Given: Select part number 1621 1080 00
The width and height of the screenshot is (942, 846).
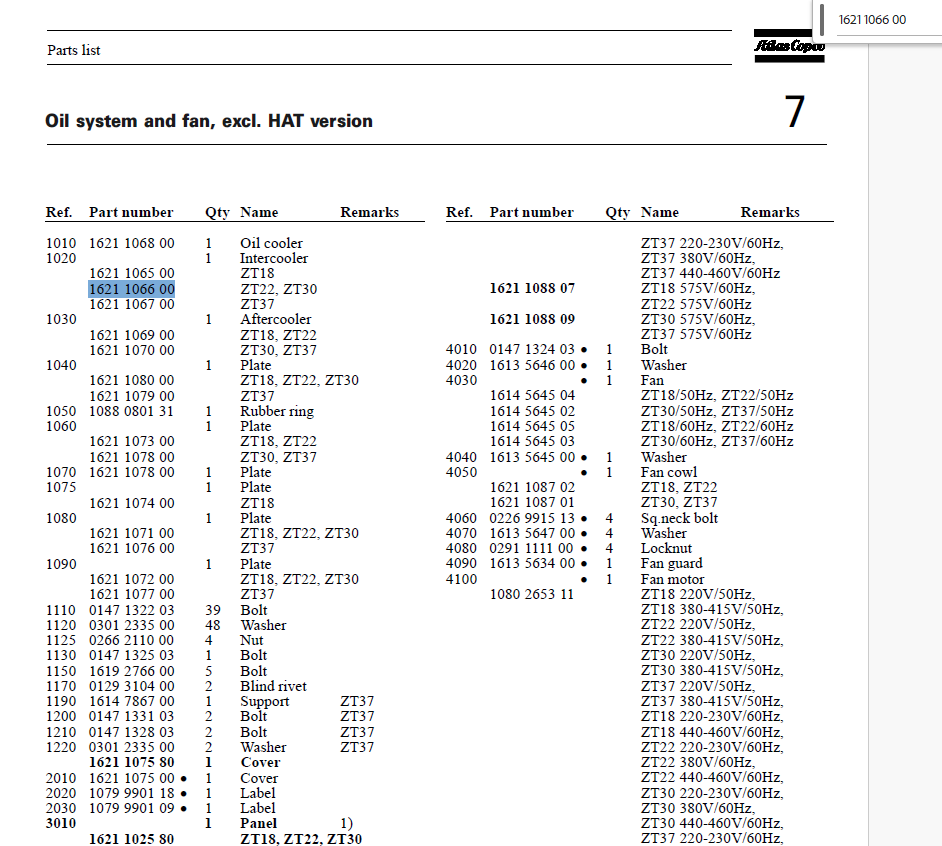Looking at the screenshot, I should (132, 380).
